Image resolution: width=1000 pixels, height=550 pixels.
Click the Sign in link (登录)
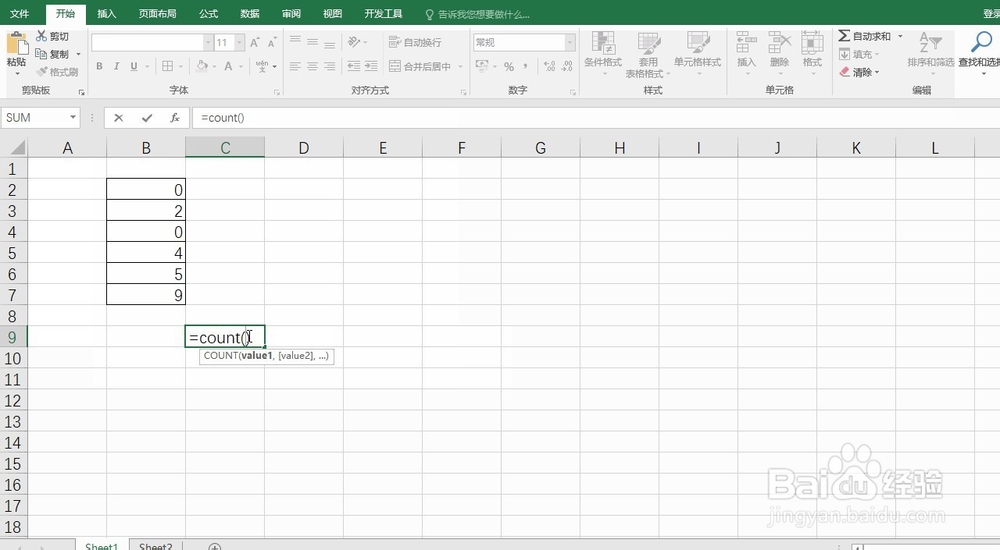coord(991,13)
